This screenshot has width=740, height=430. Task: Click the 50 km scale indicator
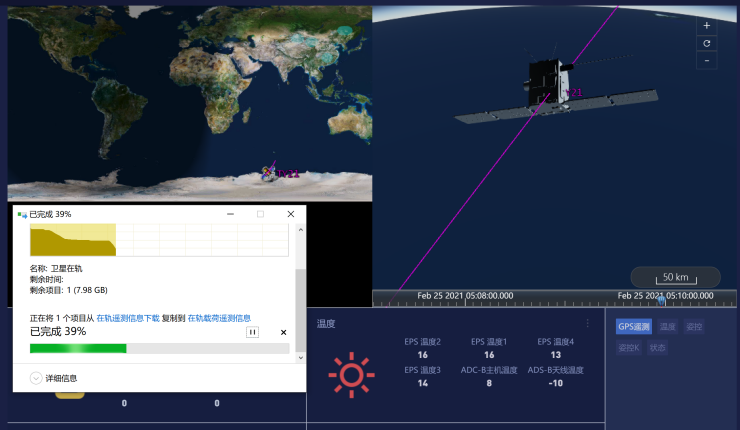click(675, 277)
